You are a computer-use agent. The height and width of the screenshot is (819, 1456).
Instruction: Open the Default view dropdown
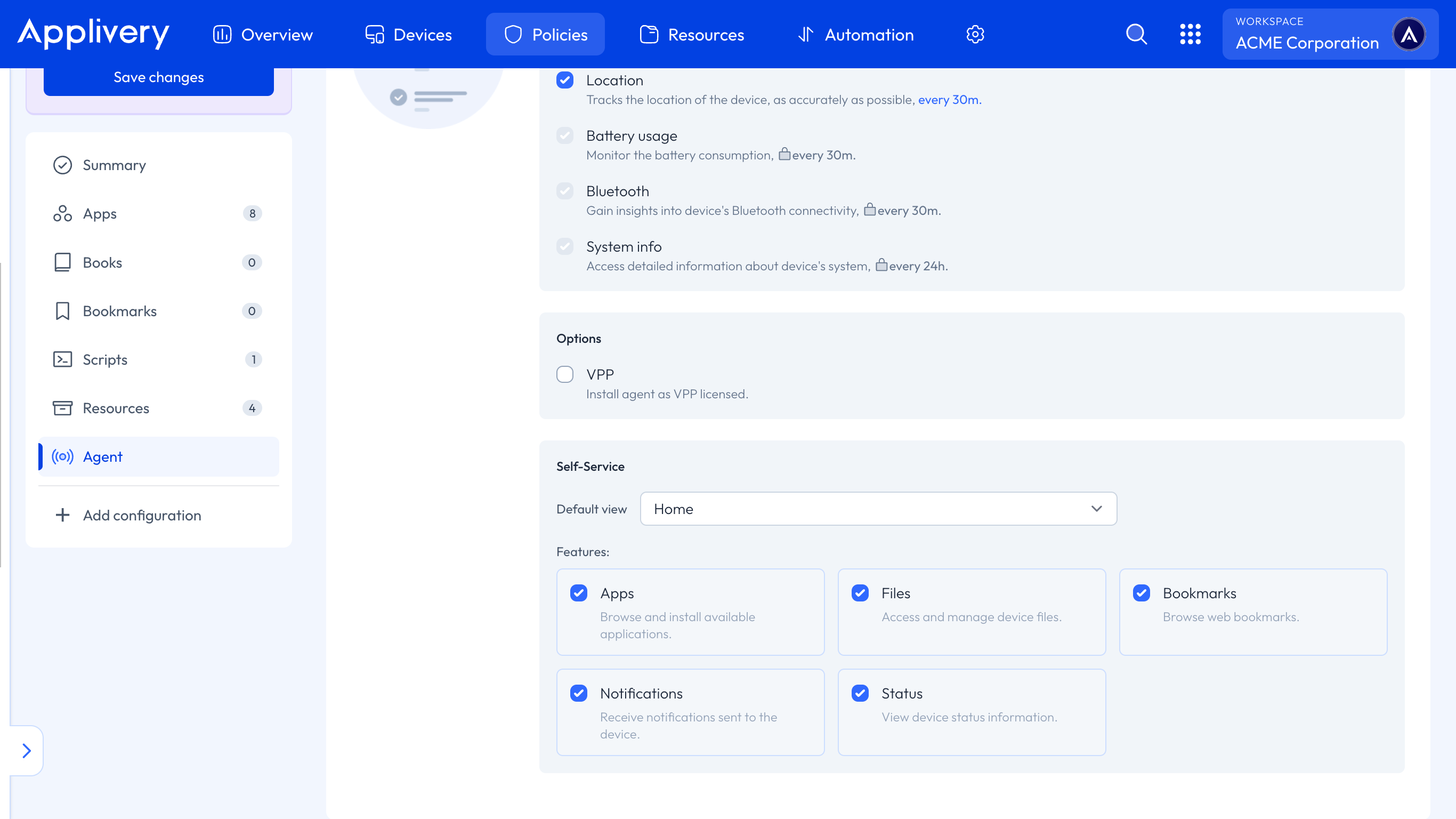[878, 509]
